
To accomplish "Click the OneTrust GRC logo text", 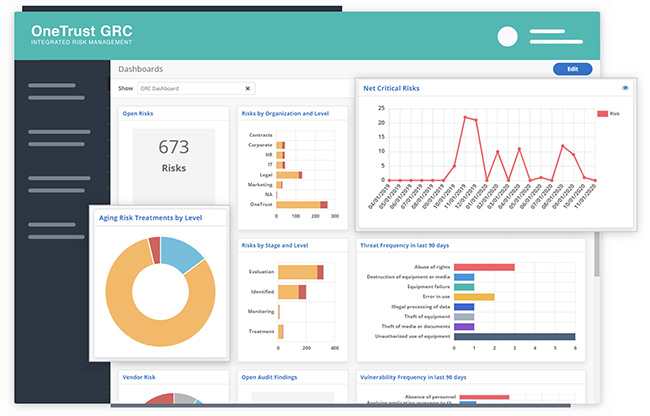I will (x=81, y=31).
